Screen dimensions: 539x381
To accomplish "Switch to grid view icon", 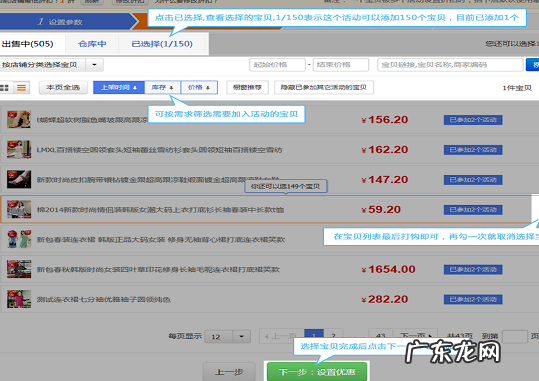I will point(4,88).
